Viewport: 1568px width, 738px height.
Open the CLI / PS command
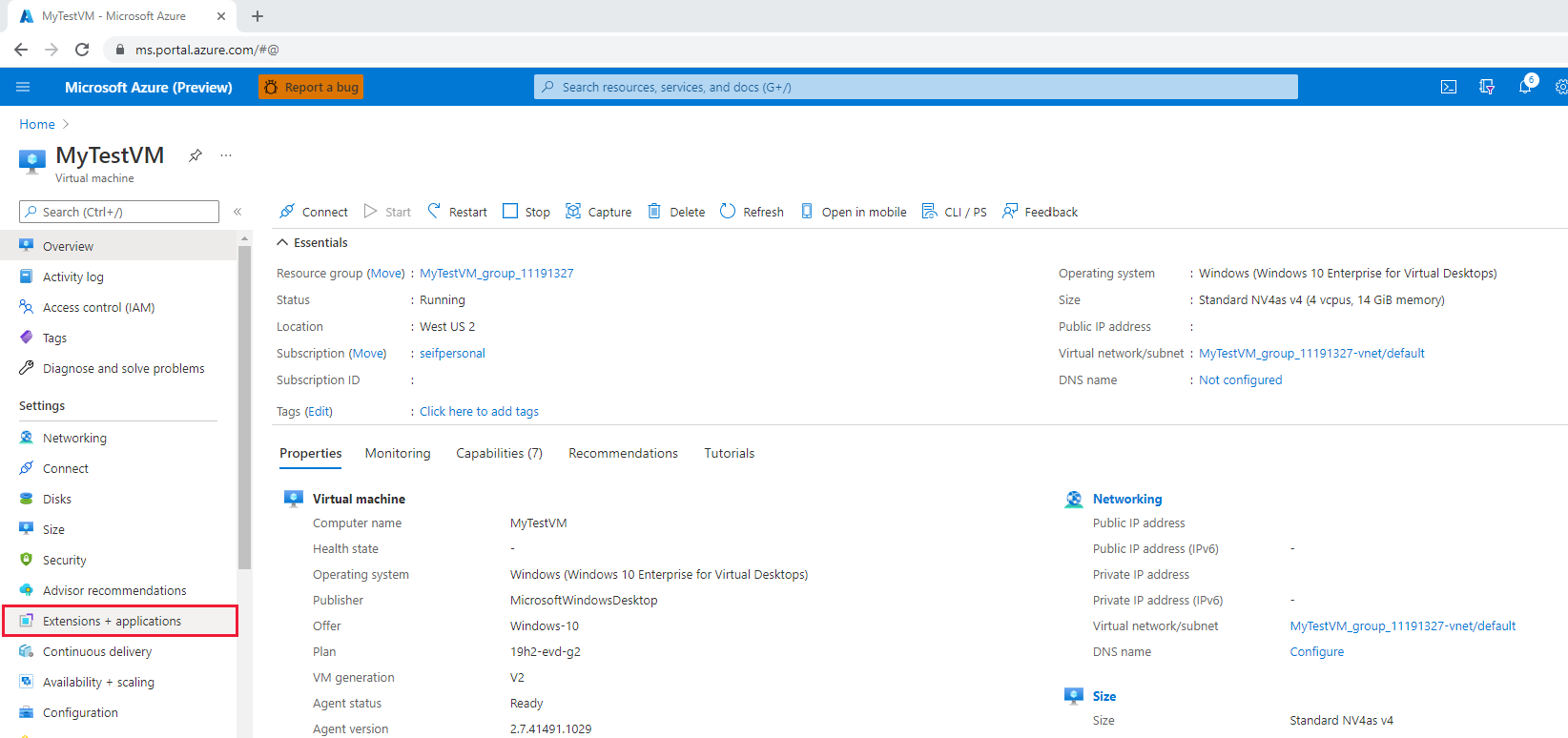(x=954, y=212)
